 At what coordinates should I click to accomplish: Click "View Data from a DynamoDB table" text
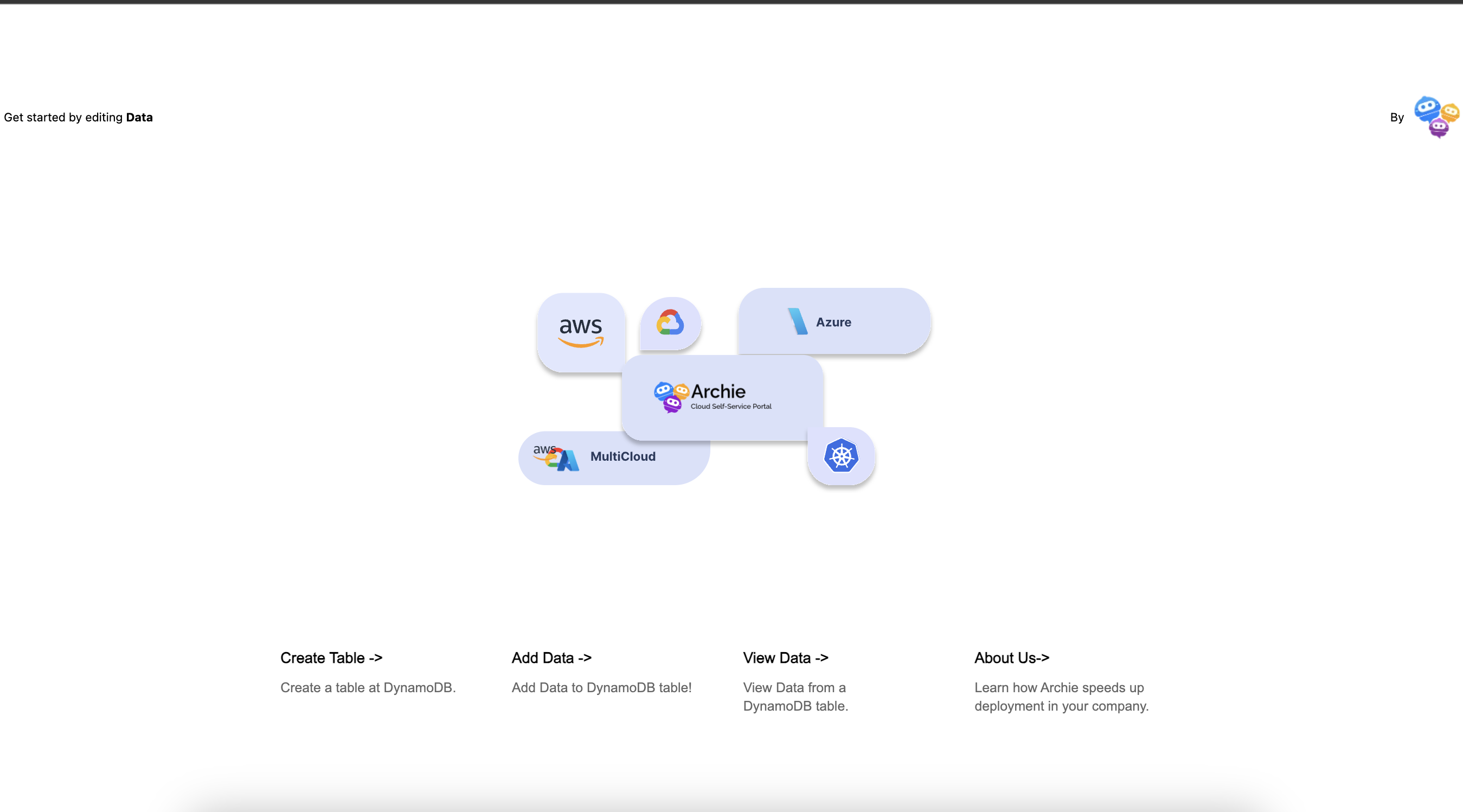[x=795, y=697]
